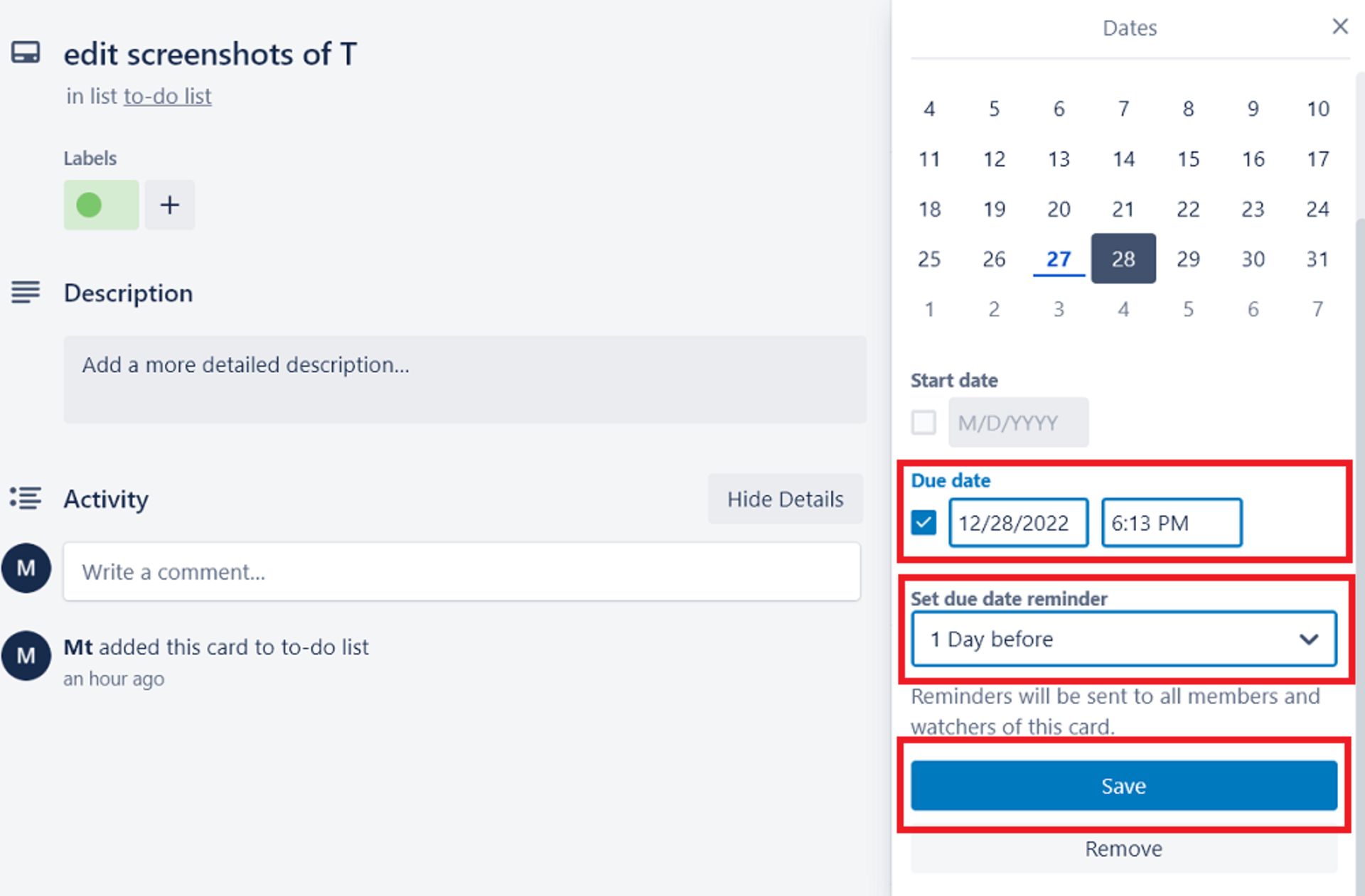Click the Description lines icon
This screenshot has width=1365, height=896.
tap(26, 292)
